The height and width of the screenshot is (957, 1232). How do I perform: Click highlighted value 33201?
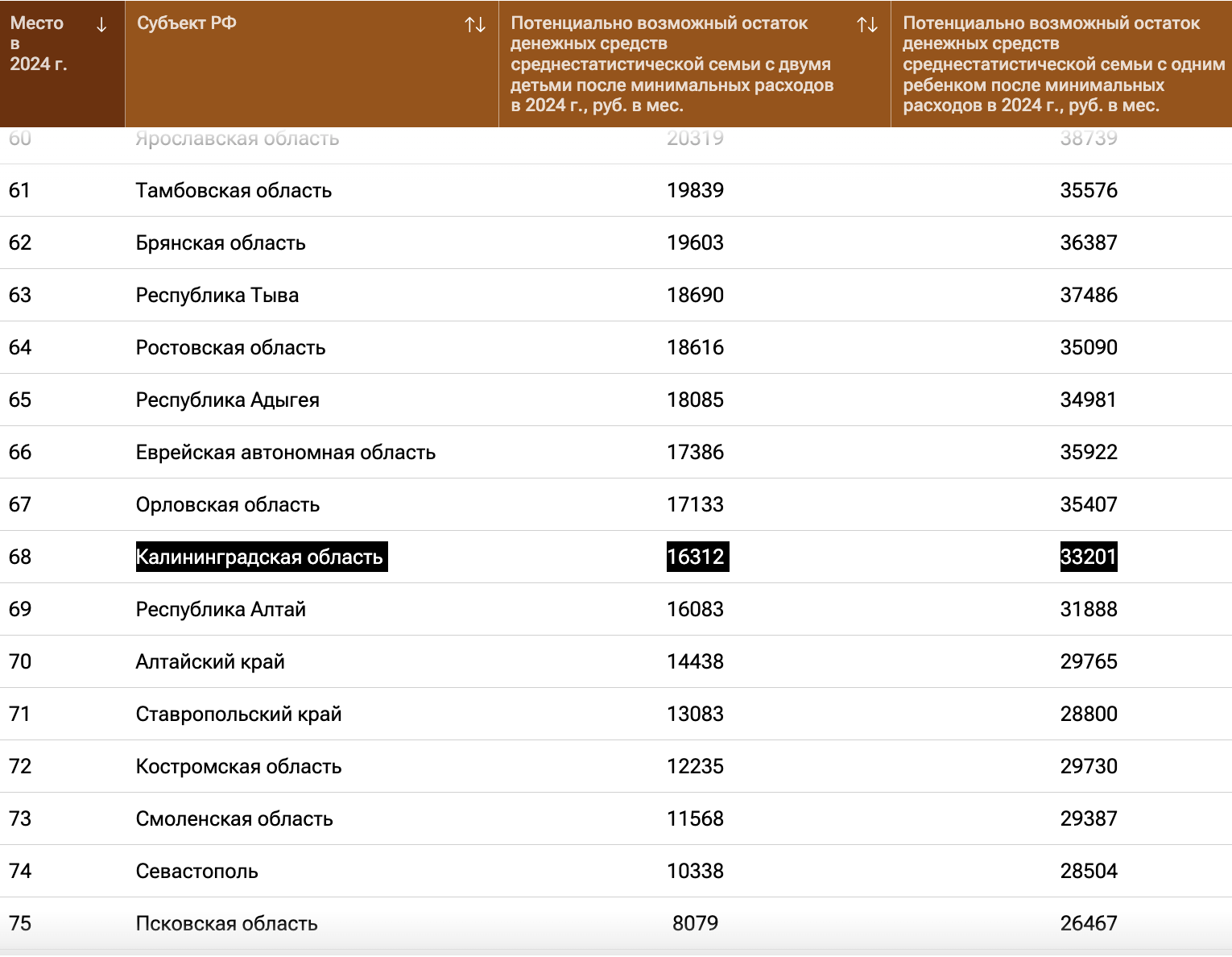(x=1089, y=557)
